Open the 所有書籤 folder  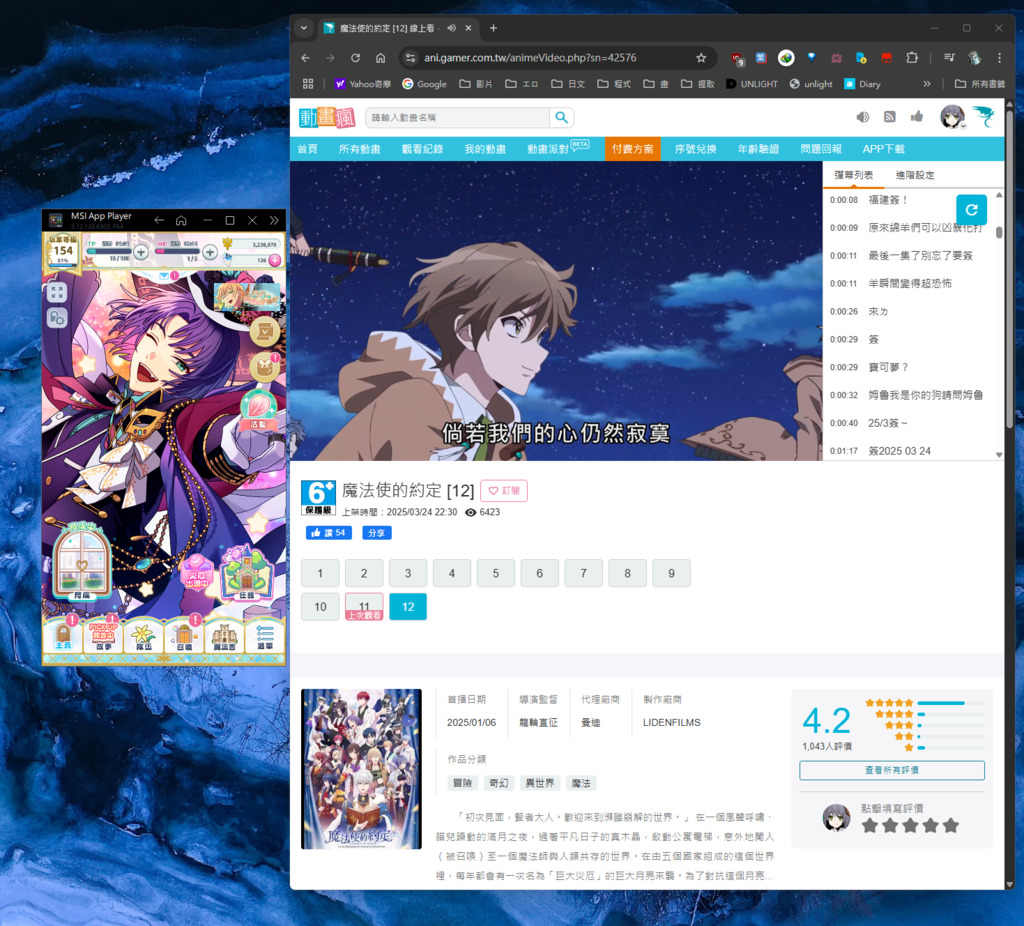(979, 84)
